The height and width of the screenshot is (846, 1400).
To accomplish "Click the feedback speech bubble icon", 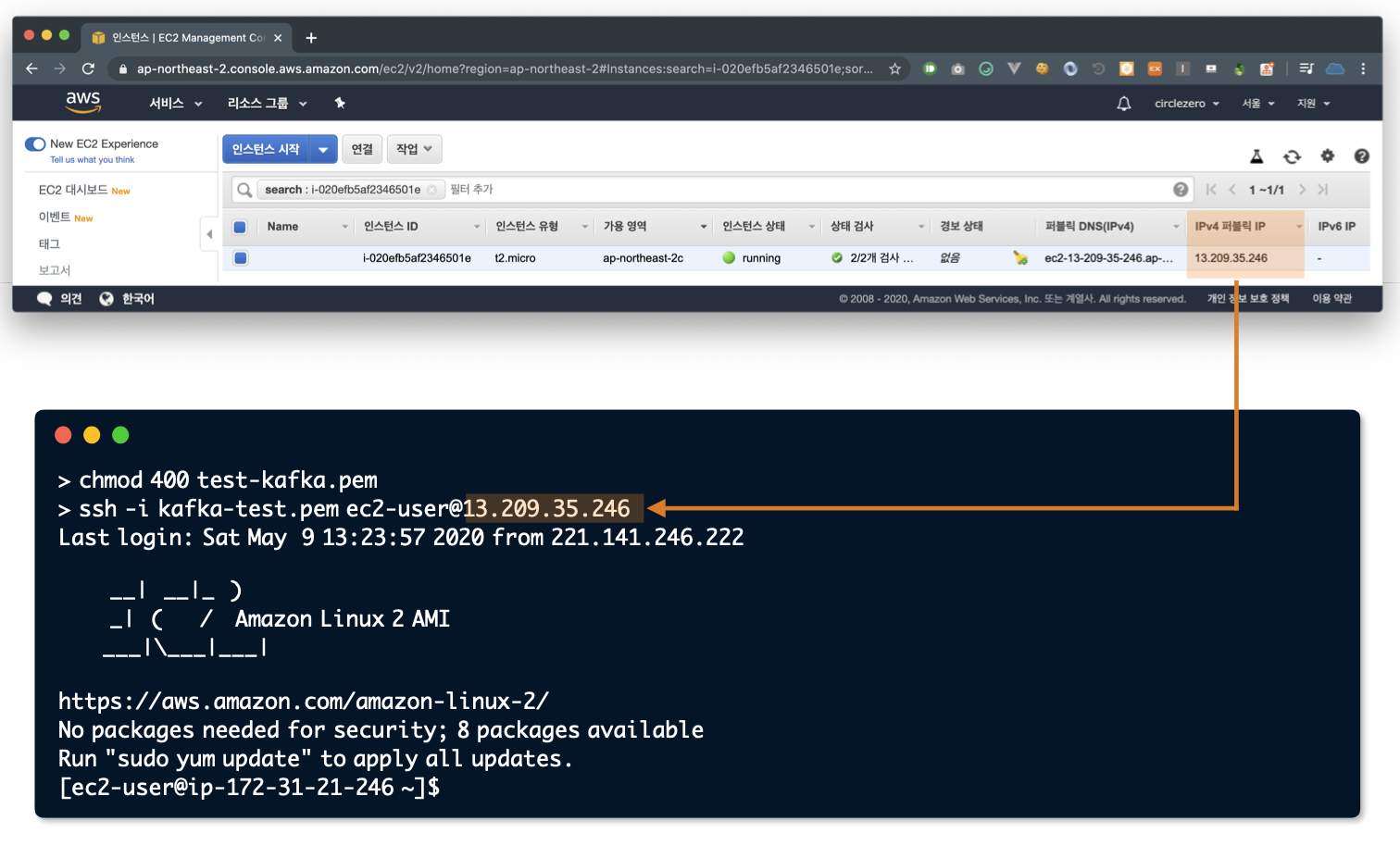I will 44,298.
